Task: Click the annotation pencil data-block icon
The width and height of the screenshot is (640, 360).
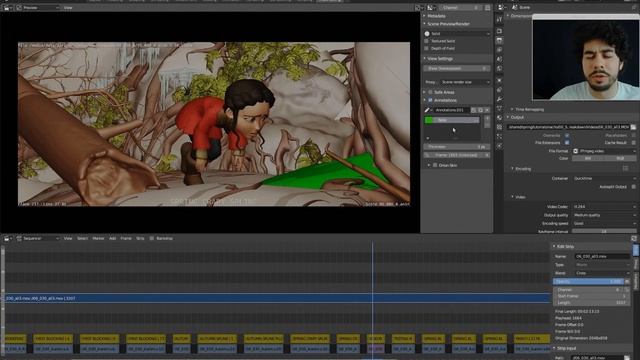Action: (x=427, y=110)
